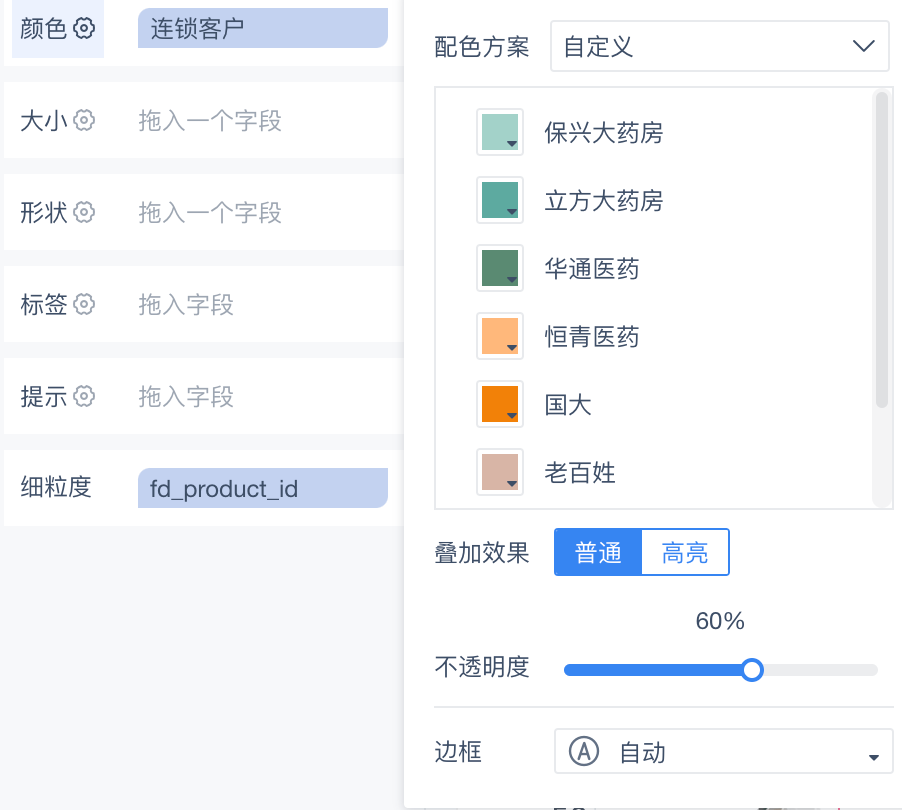Viewport: 902px width, 810px height.
Task: Click the 不透明度 slider handle
Action: 752,670
